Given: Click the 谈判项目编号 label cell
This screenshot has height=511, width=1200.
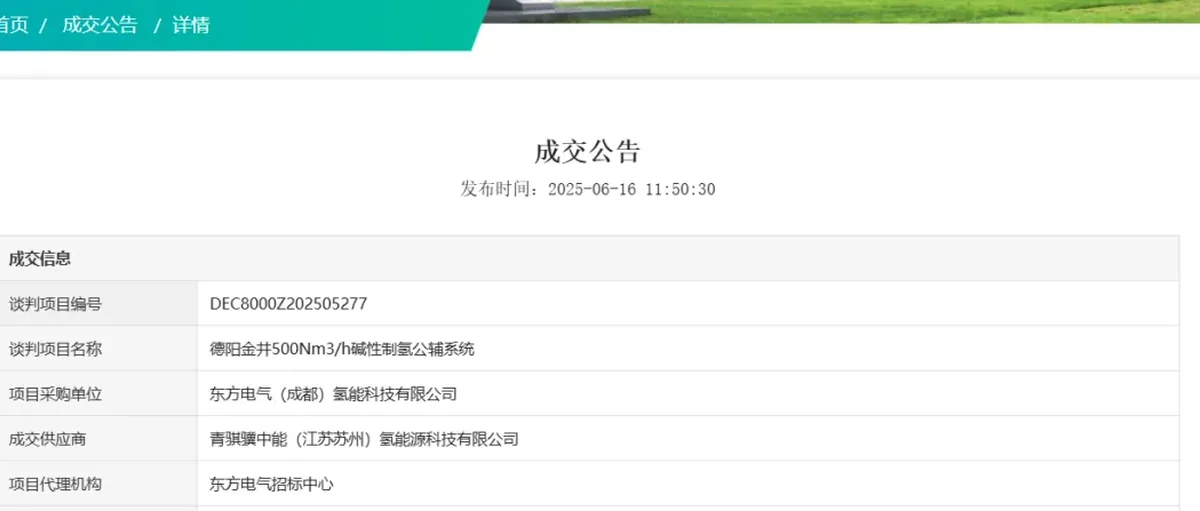Looking at the screenshot, I should 98,304.
